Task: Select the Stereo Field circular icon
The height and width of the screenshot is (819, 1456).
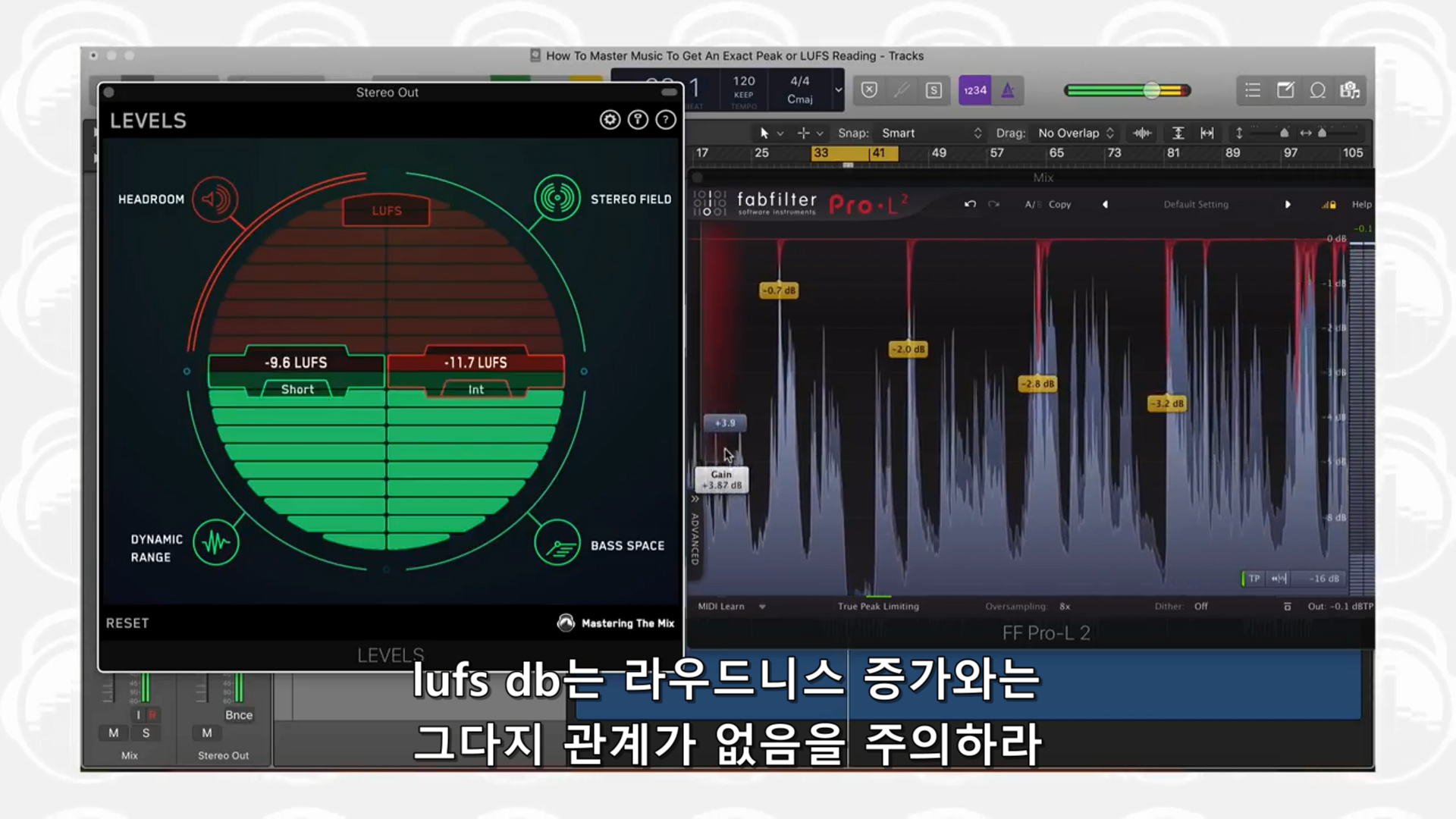Action: [557, 198]
